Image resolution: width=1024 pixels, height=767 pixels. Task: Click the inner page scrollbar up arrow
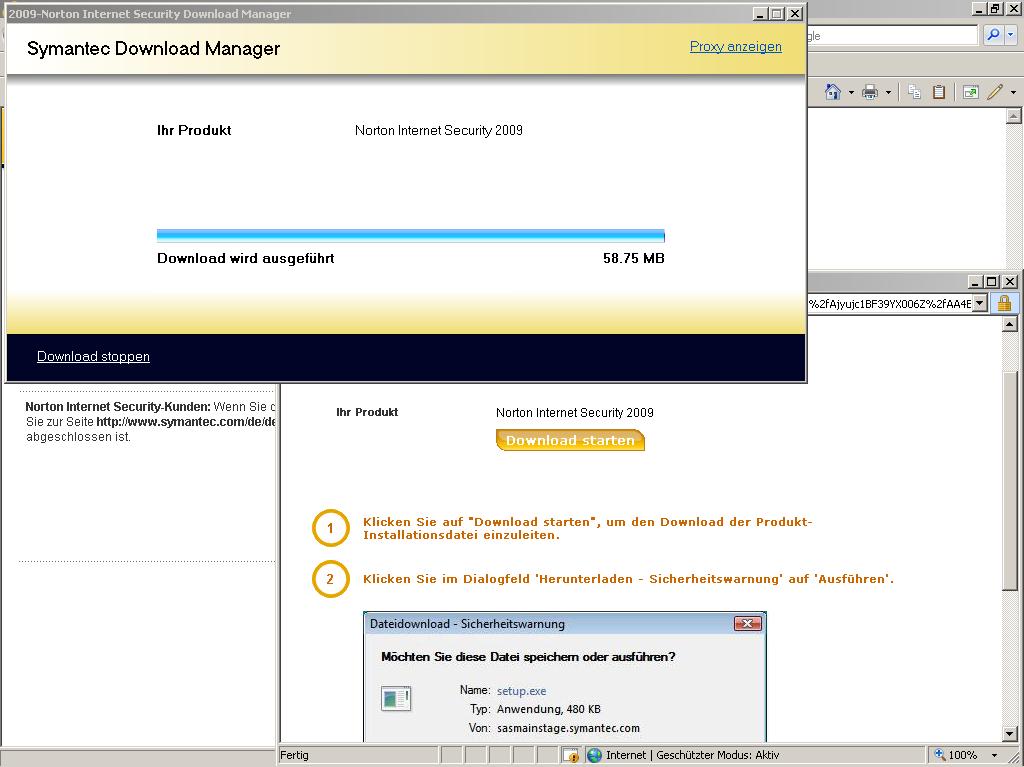1010,324
